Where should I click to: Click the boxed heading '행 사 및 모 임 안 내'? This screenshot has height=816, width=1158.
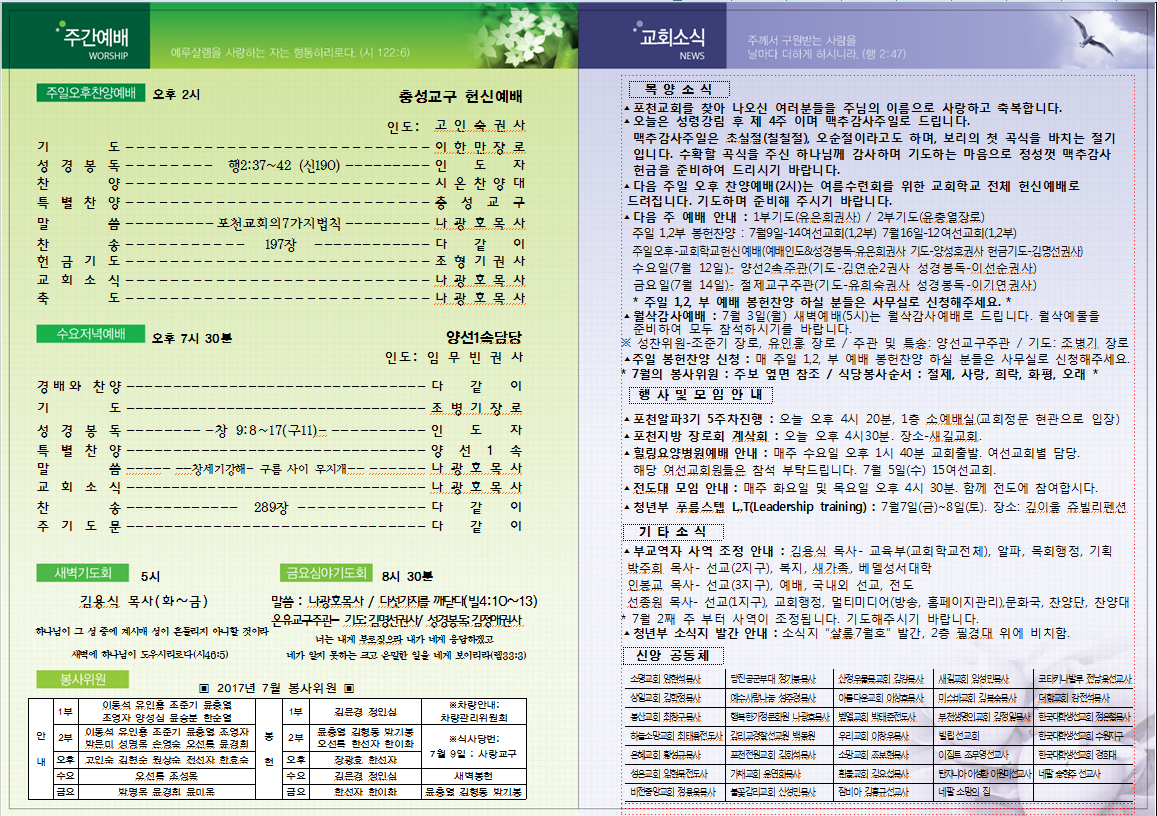click(x=702, y=395)
